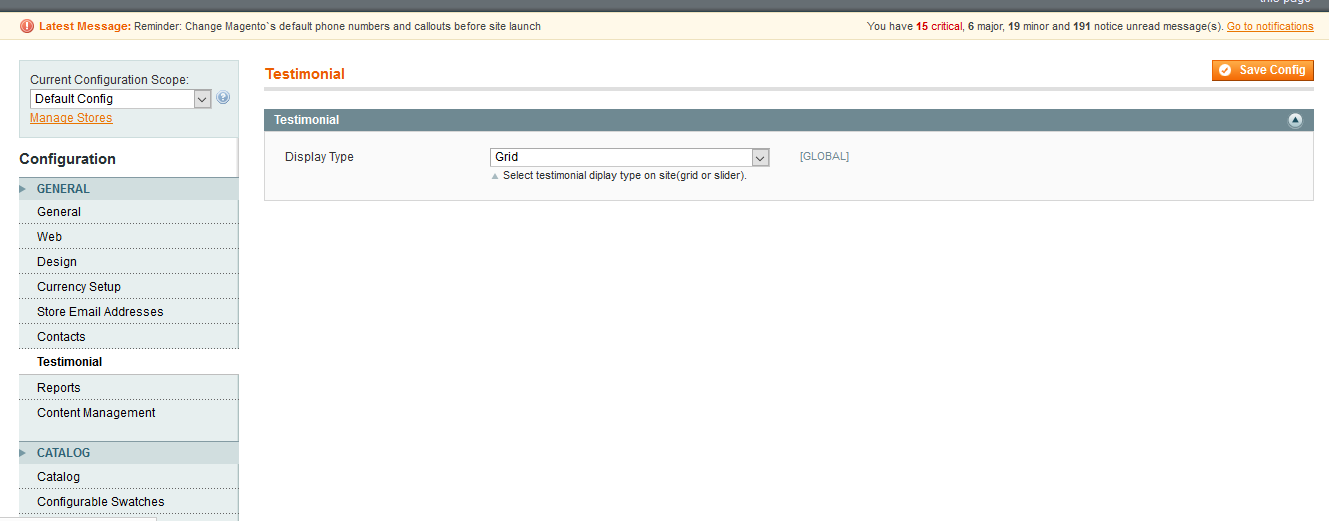This screenshot has height=521, width=1329.
Task: Go to Design configuration settings
Action: click(x=57, y=262)
